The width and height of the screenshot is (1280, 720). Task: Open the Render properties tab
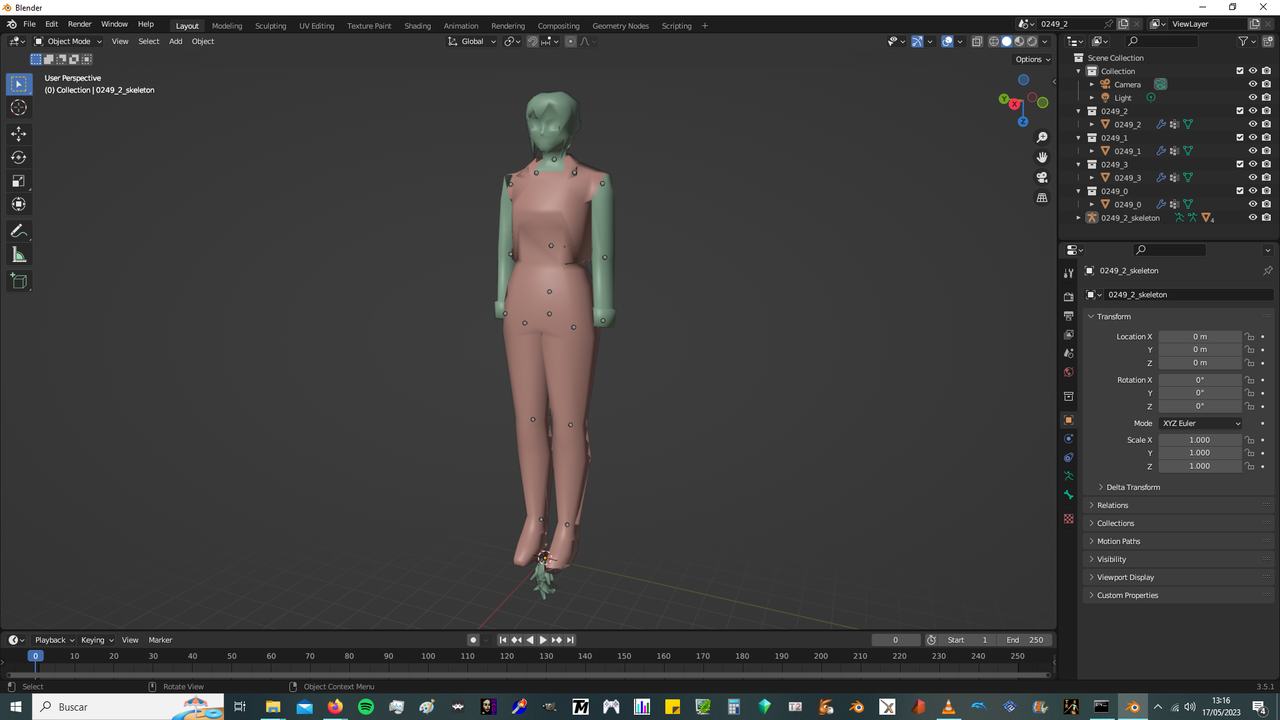[1068, 297]
